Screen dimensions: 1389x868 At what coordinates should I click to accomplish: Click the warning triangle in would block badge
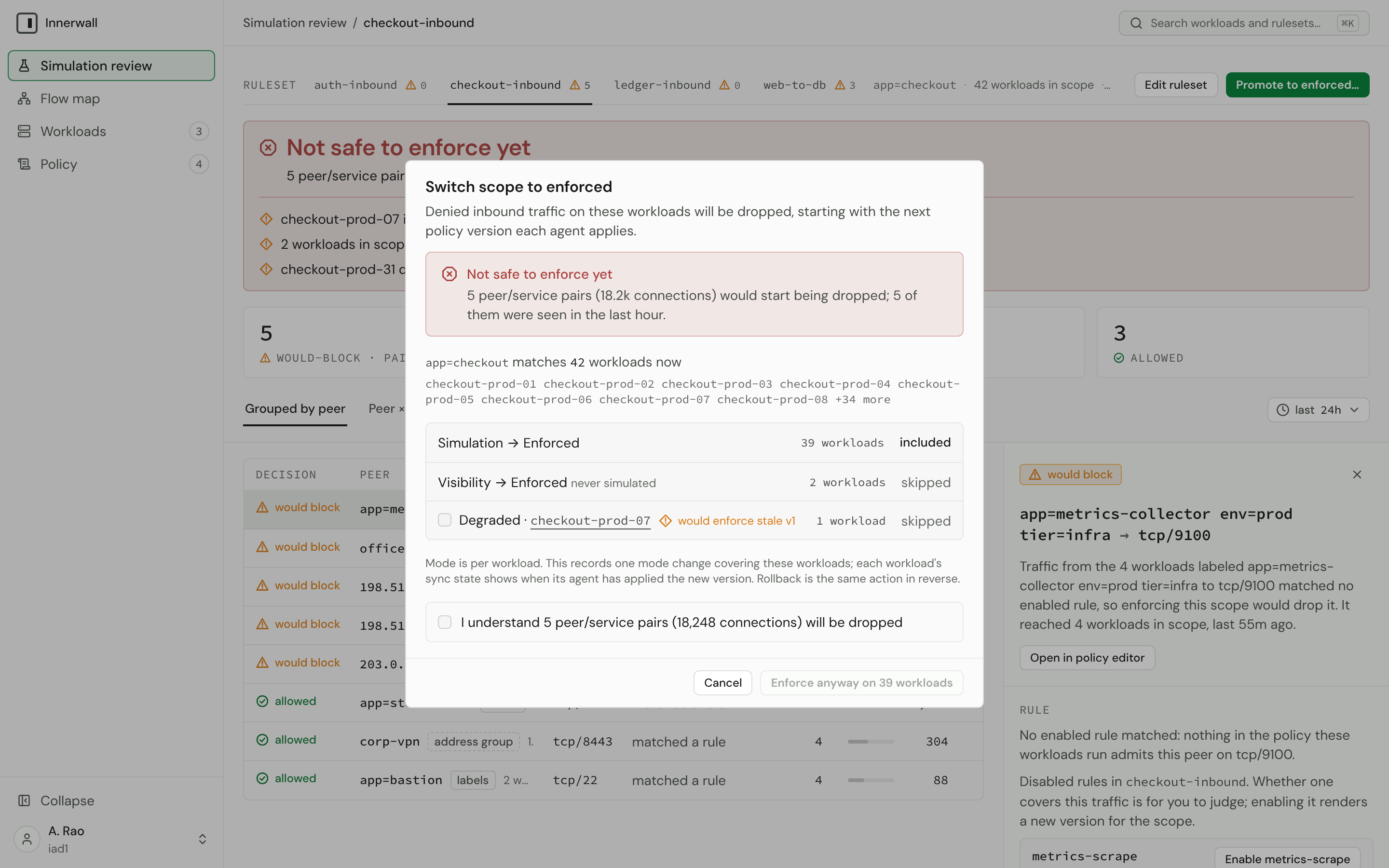click(1035, 474)
